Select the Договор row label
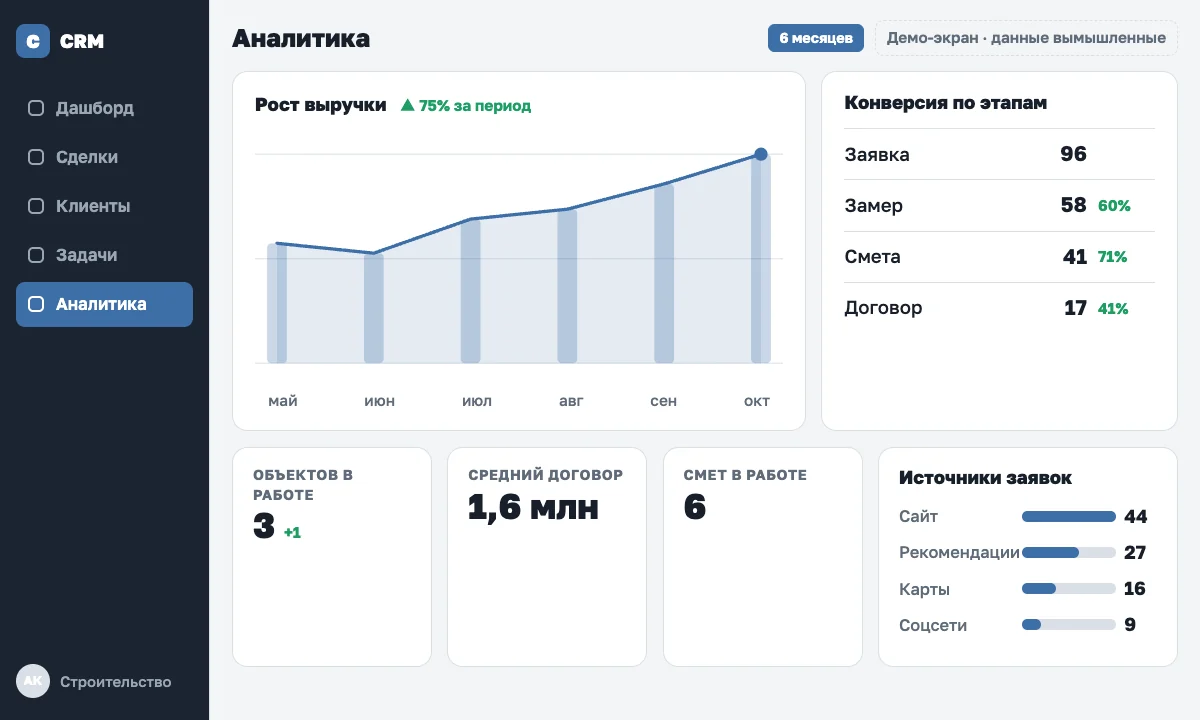Screen dimensions: 1200x720 (x=884, y=308)
